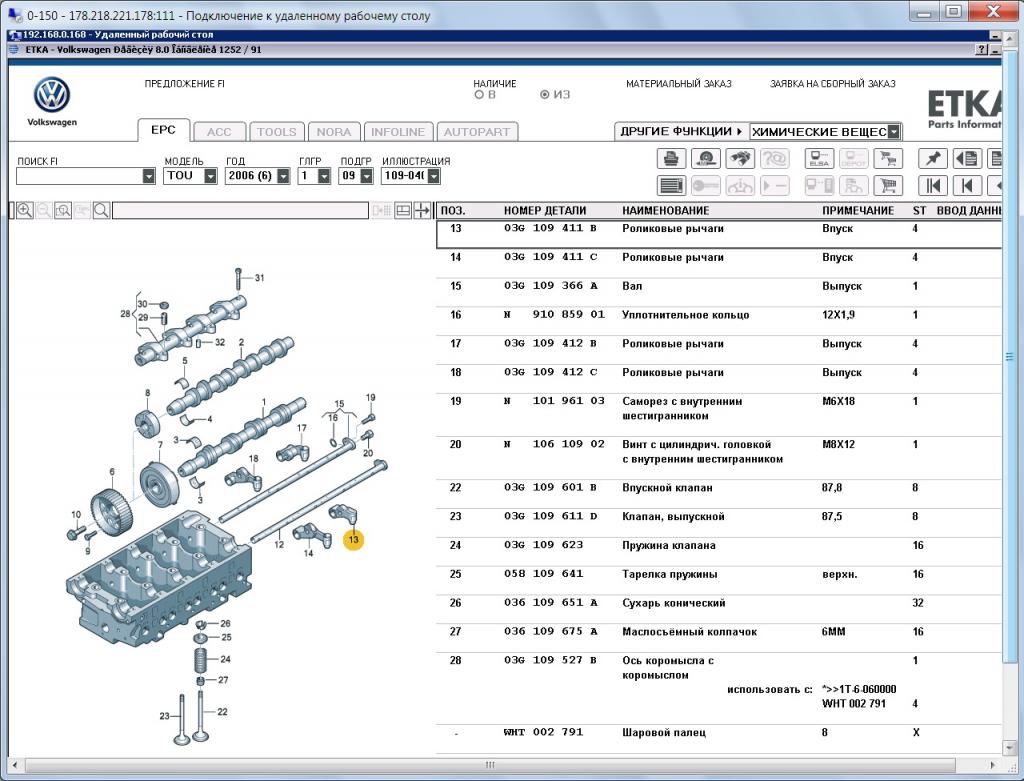
Task: Open the single shopping cart icon
Action: (888, 186)
